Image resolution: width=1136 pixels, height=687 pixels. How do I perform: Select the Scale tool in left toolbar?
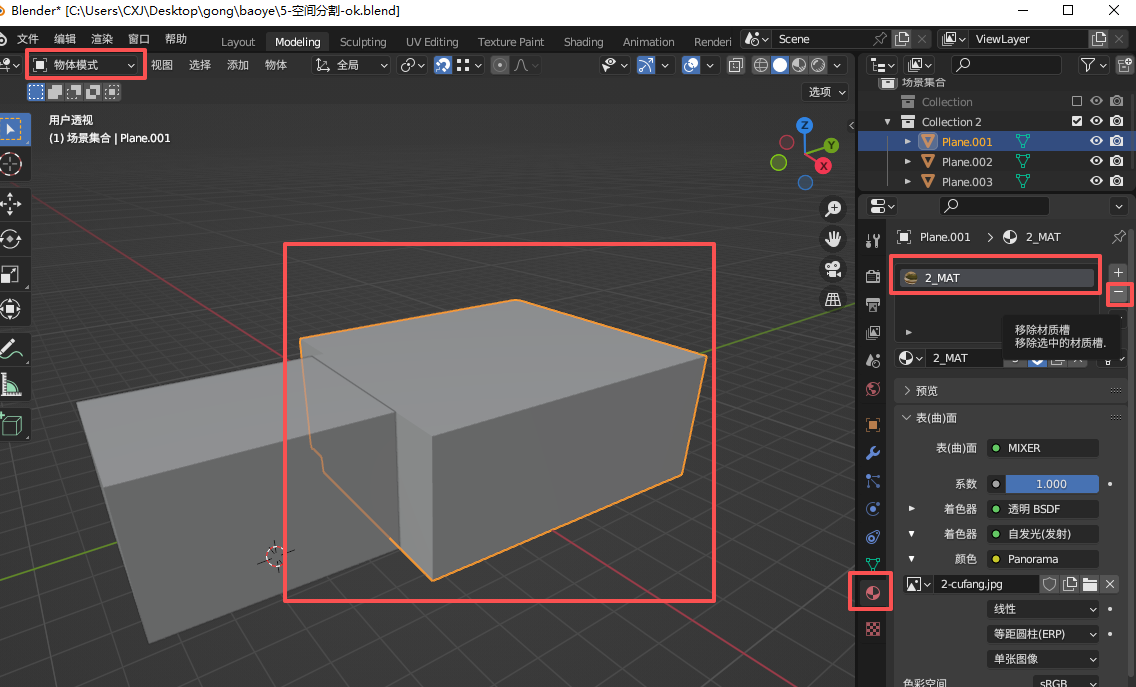pyautogui.click(x=11, y=274)
